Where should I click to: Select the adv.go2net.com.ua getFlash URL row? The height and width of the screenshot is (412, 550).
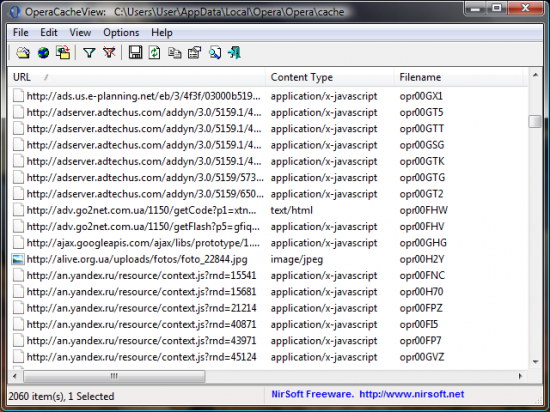143,227
